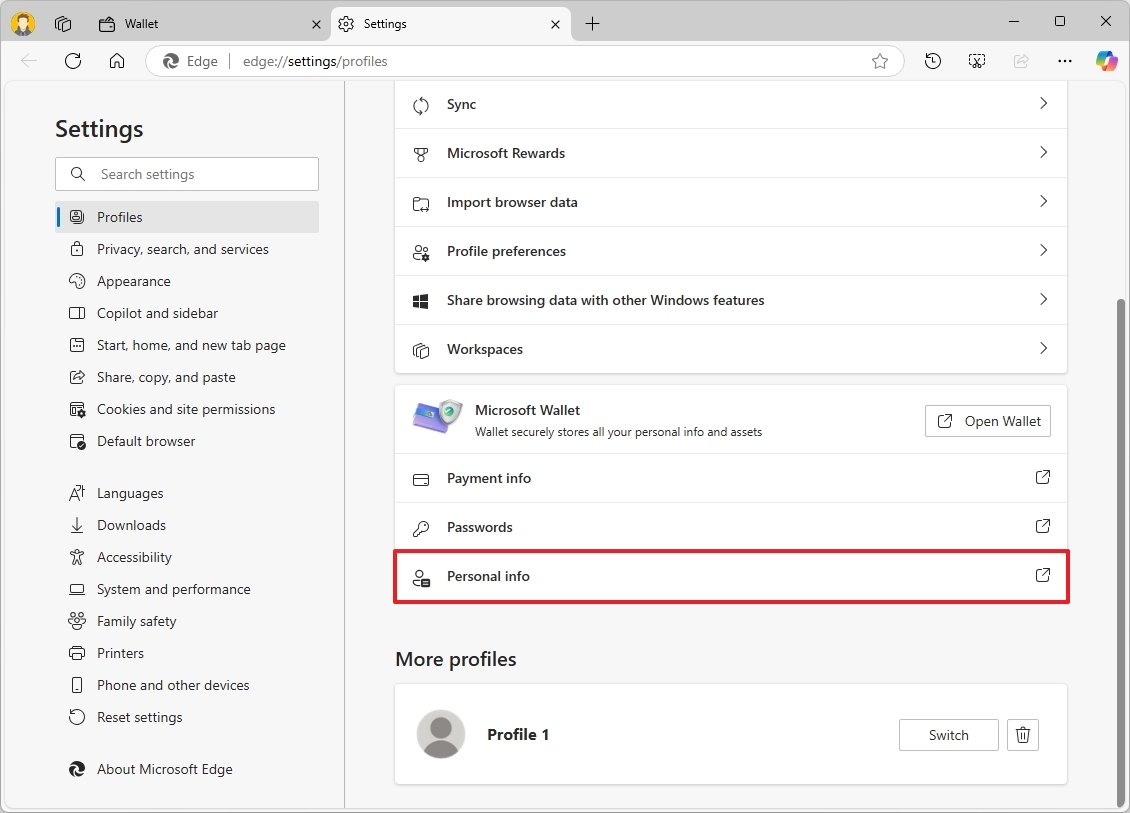This screenshot has width=1130, height=813.
Task: Click the profile avatar icon in title bar
Action: coord(23,24)
